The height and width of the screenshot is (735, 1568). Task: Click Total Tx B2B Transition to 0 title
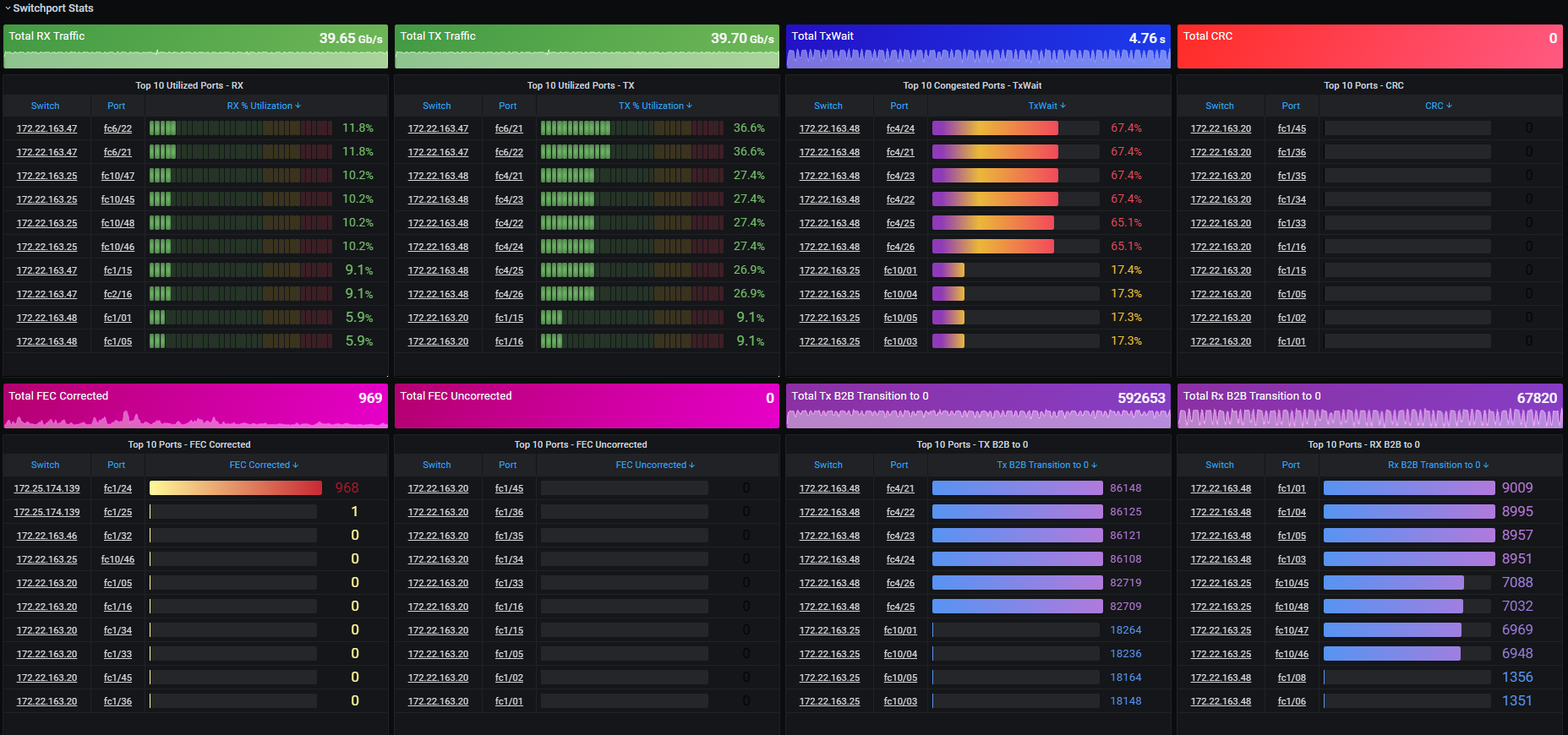pos(860,396)
